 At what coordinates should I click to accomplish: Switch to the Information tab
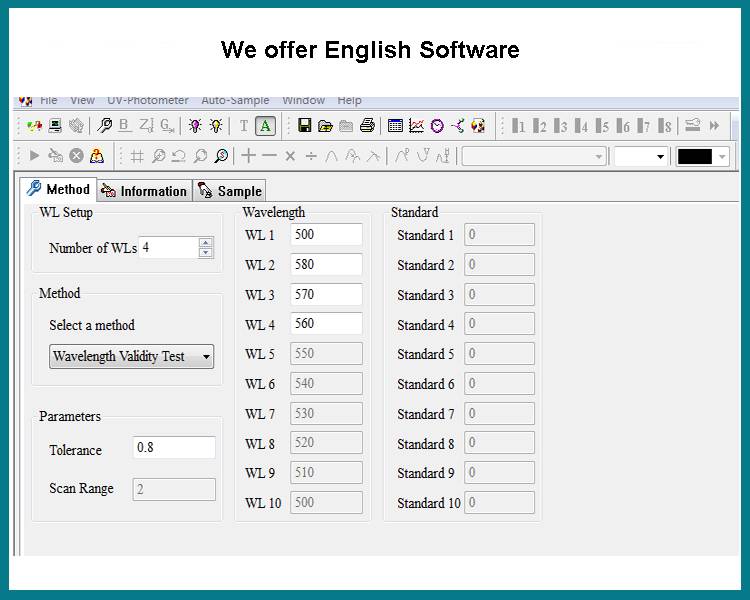pos(144,191)
